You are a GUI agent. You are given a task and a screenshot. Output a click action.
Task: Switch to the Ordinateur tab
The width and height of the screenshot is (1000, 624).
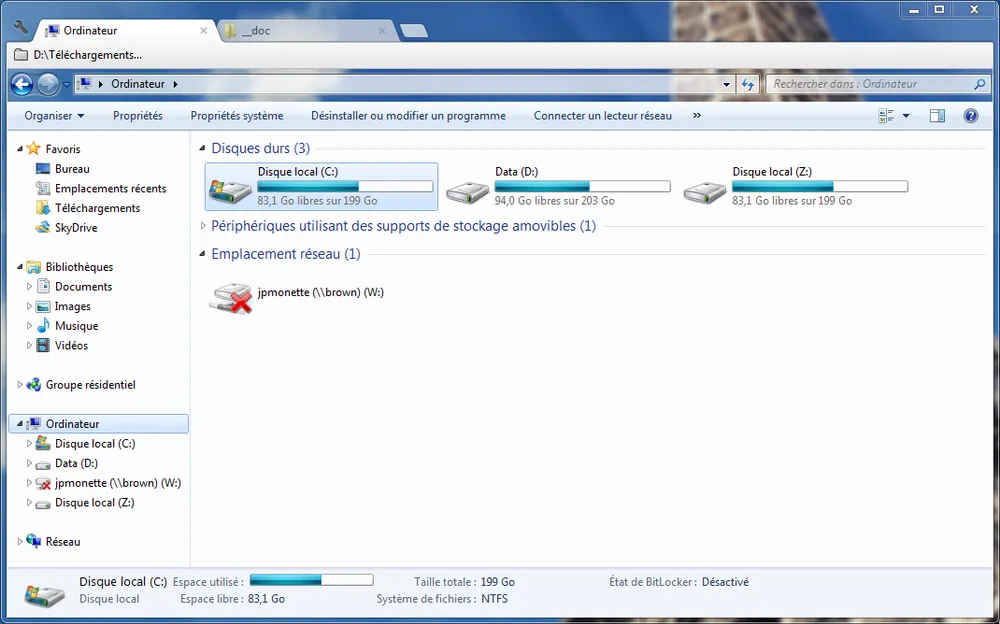point(123,30)
